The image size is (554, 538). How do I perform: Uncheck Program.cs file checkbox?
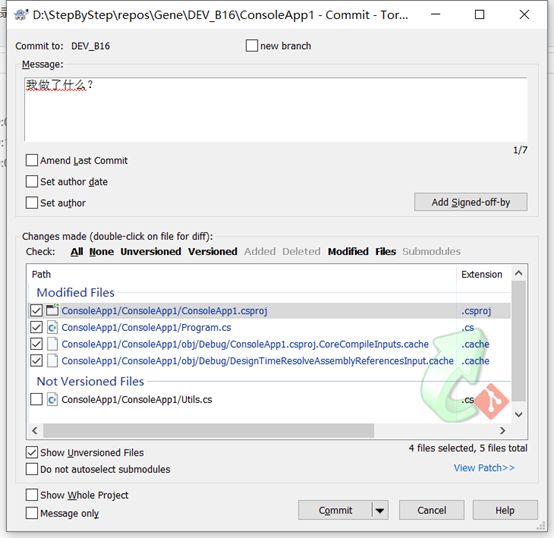(36, 327)
